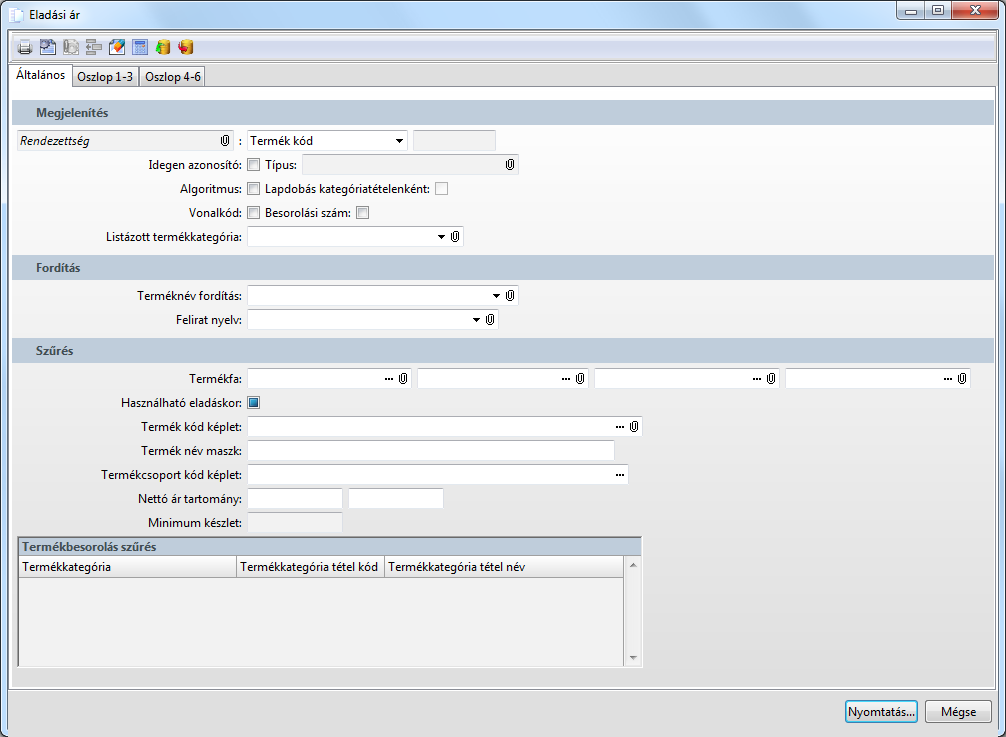This screenshot has width=1006, height=737.
Task: Switch to the Általános tab
Action: pyautogui.click(x=40, y=75)
